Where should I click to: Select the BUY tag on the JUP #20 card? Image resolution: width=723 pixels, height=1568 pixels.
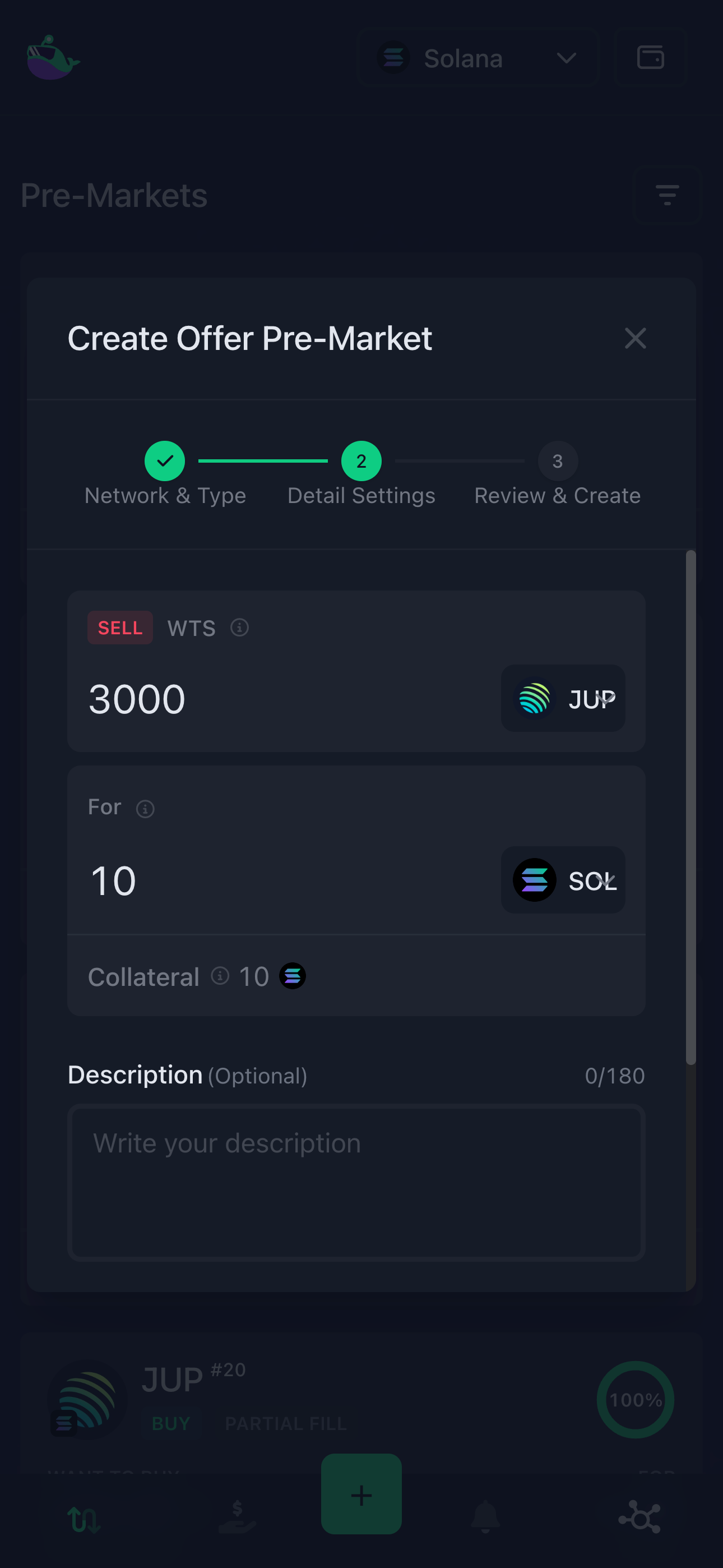[172, 1423]
